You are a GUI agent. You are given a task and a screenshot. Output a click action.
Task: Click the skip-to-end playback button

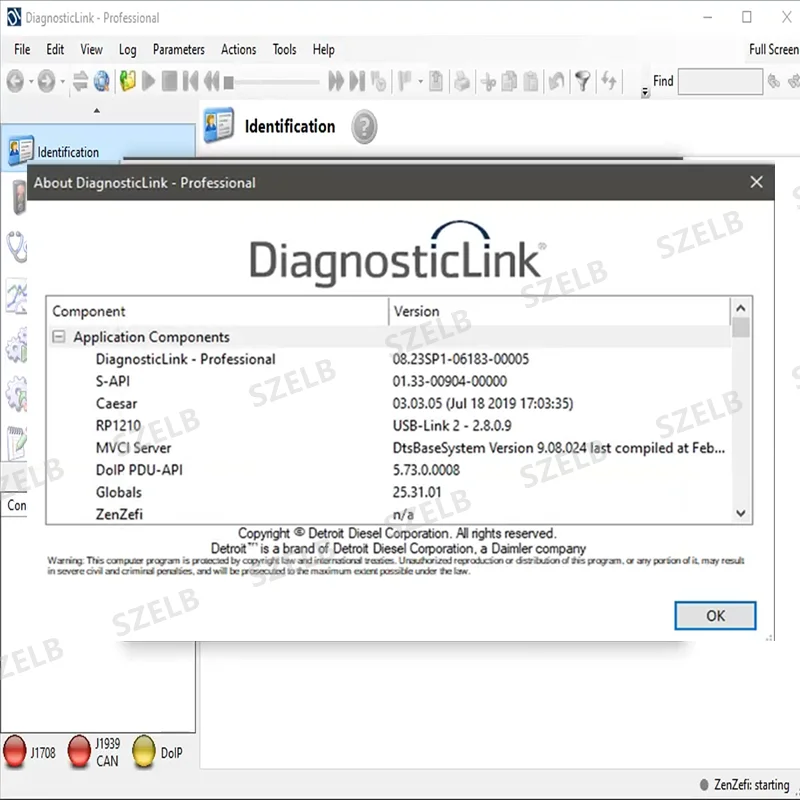[357, 81]
